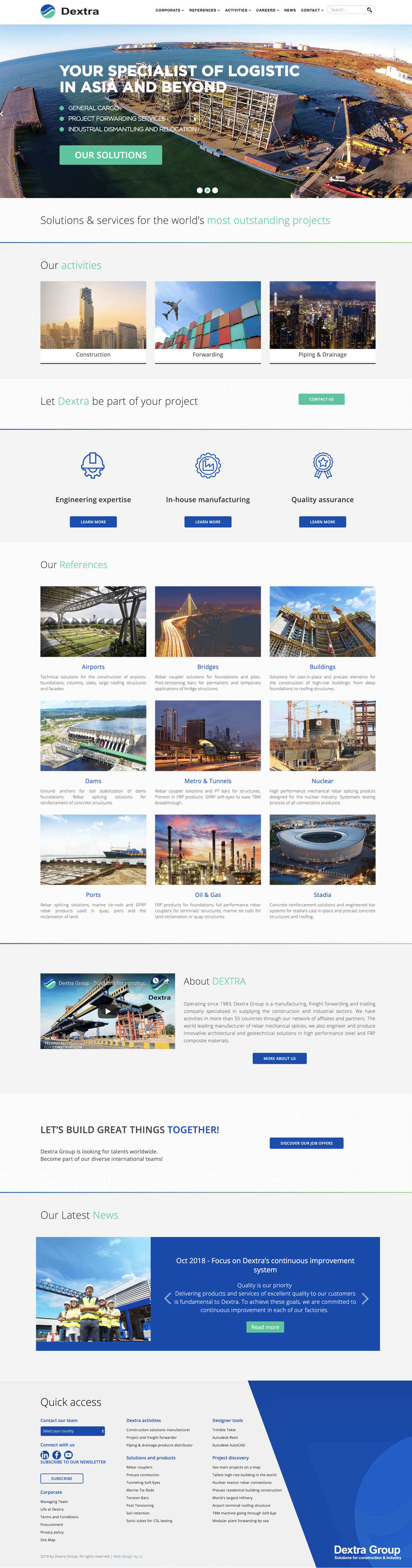The width and height of the screenshot is (412, 1568).
Task: Open Marine Tie Rods product link
Action: click(x=140, y=1490)
